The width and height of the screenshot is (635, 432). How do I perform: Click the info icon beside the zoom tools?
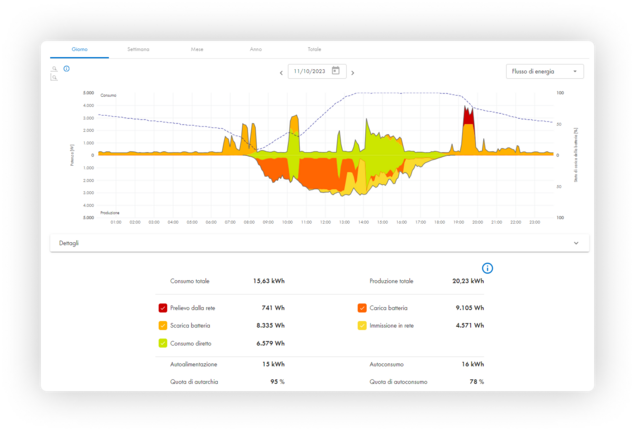(x=67, y=69)
